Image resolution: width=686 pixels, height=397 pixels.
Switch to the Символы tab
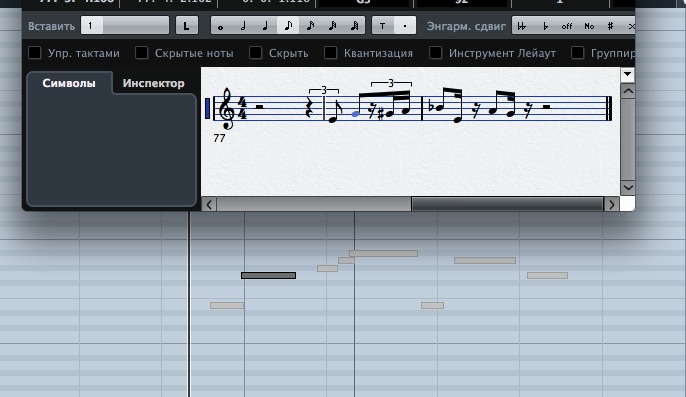click(x=69, y=83)
